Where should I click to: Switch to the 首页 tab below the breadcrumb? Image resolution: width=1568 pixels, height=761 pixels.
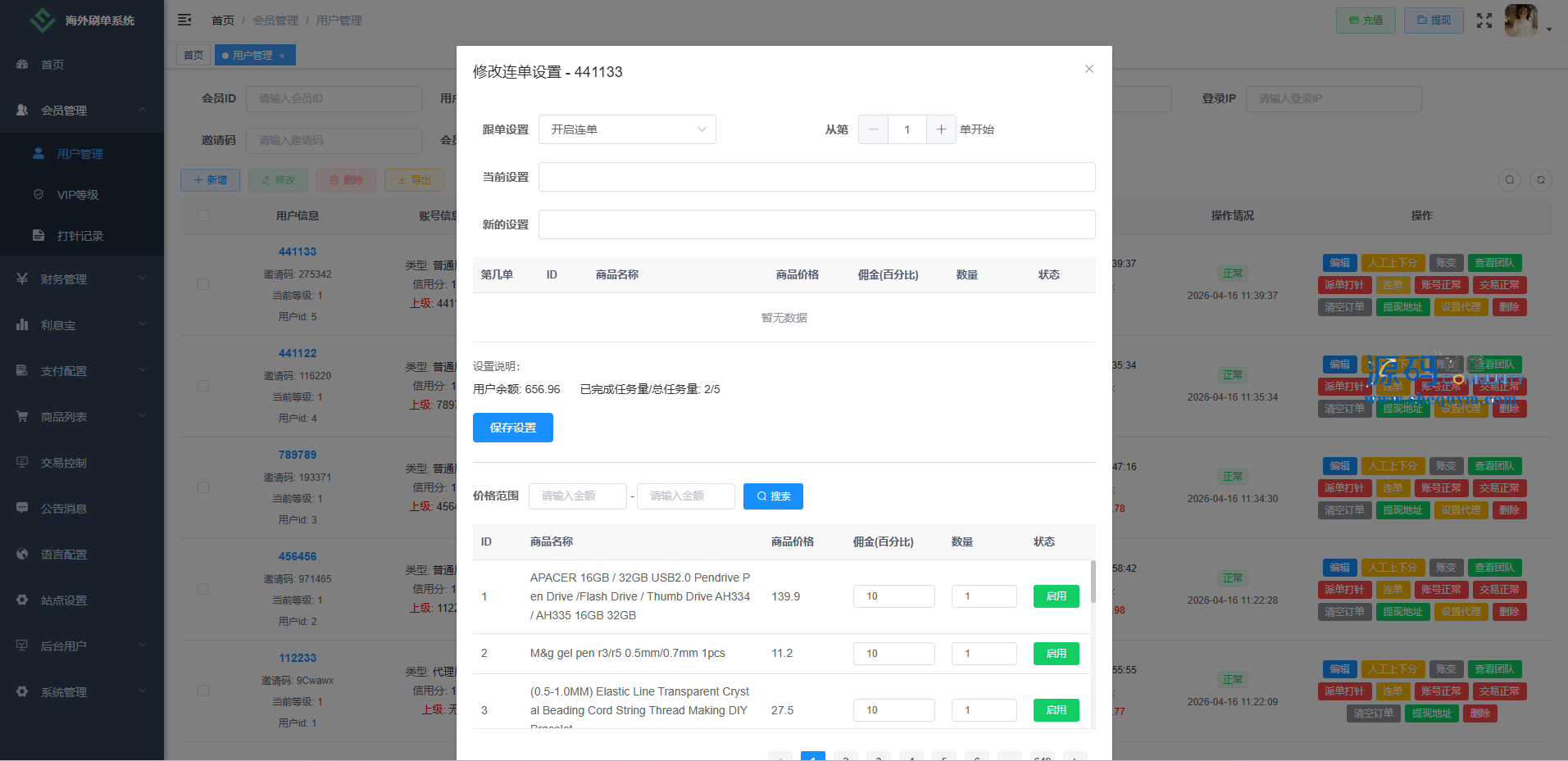(x=193, y=55)
